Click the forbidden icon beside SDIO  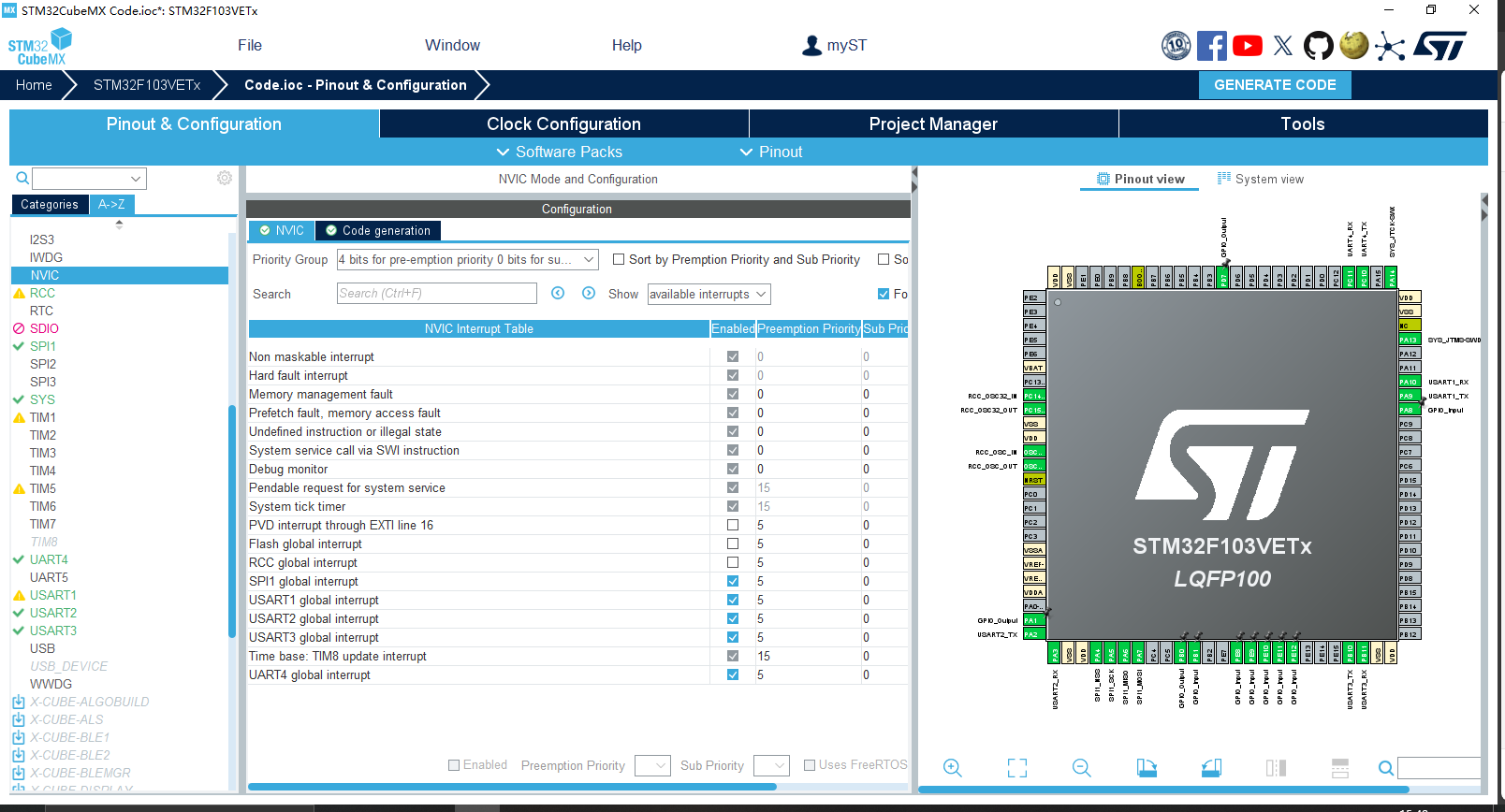coord(19,328)
